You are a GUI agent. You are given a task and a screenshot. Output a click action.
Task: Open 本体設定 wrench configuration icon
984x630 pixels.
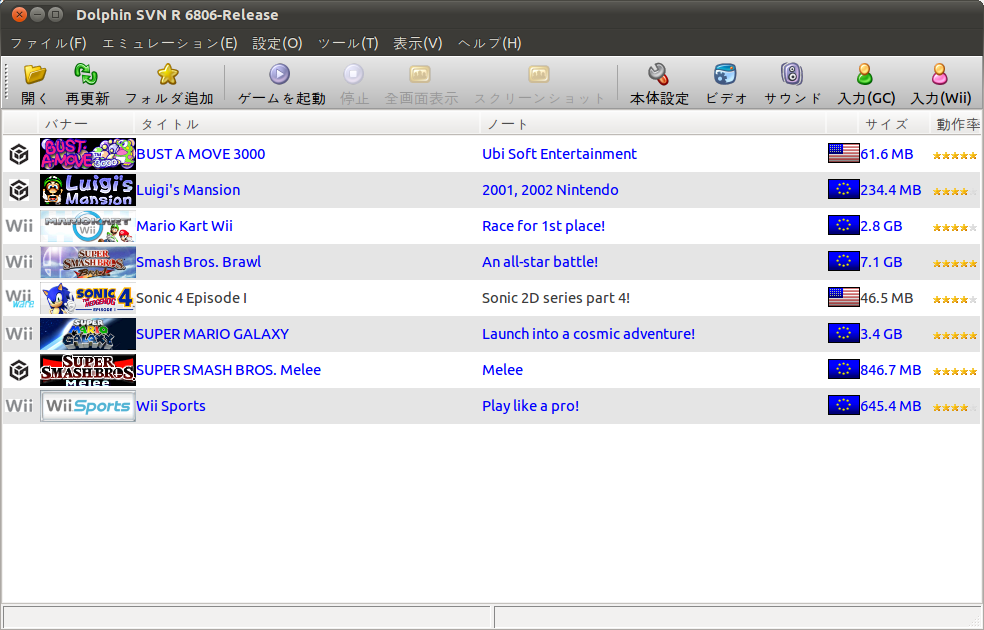659,75
